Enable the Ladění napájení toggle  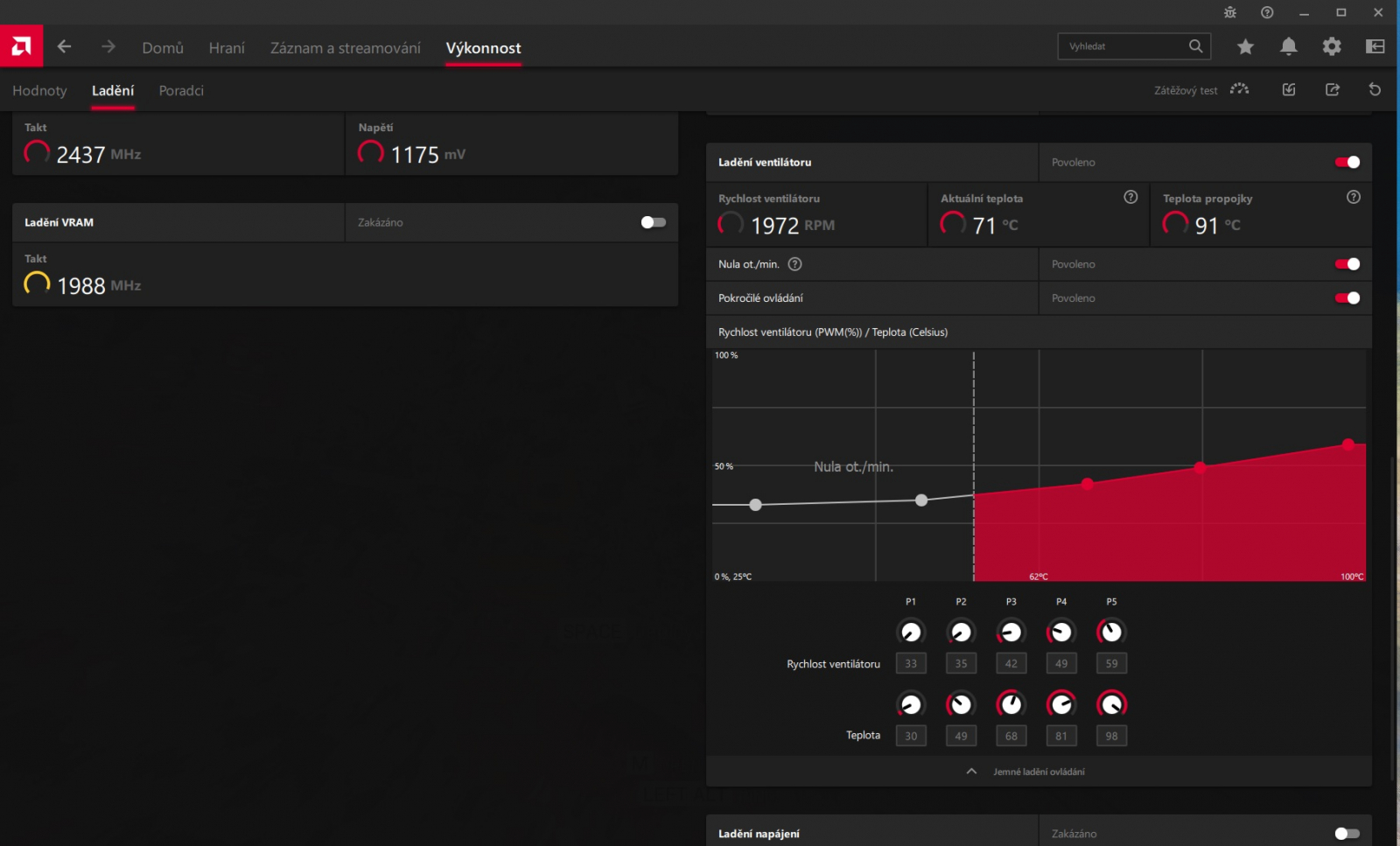pos(1347,834)
